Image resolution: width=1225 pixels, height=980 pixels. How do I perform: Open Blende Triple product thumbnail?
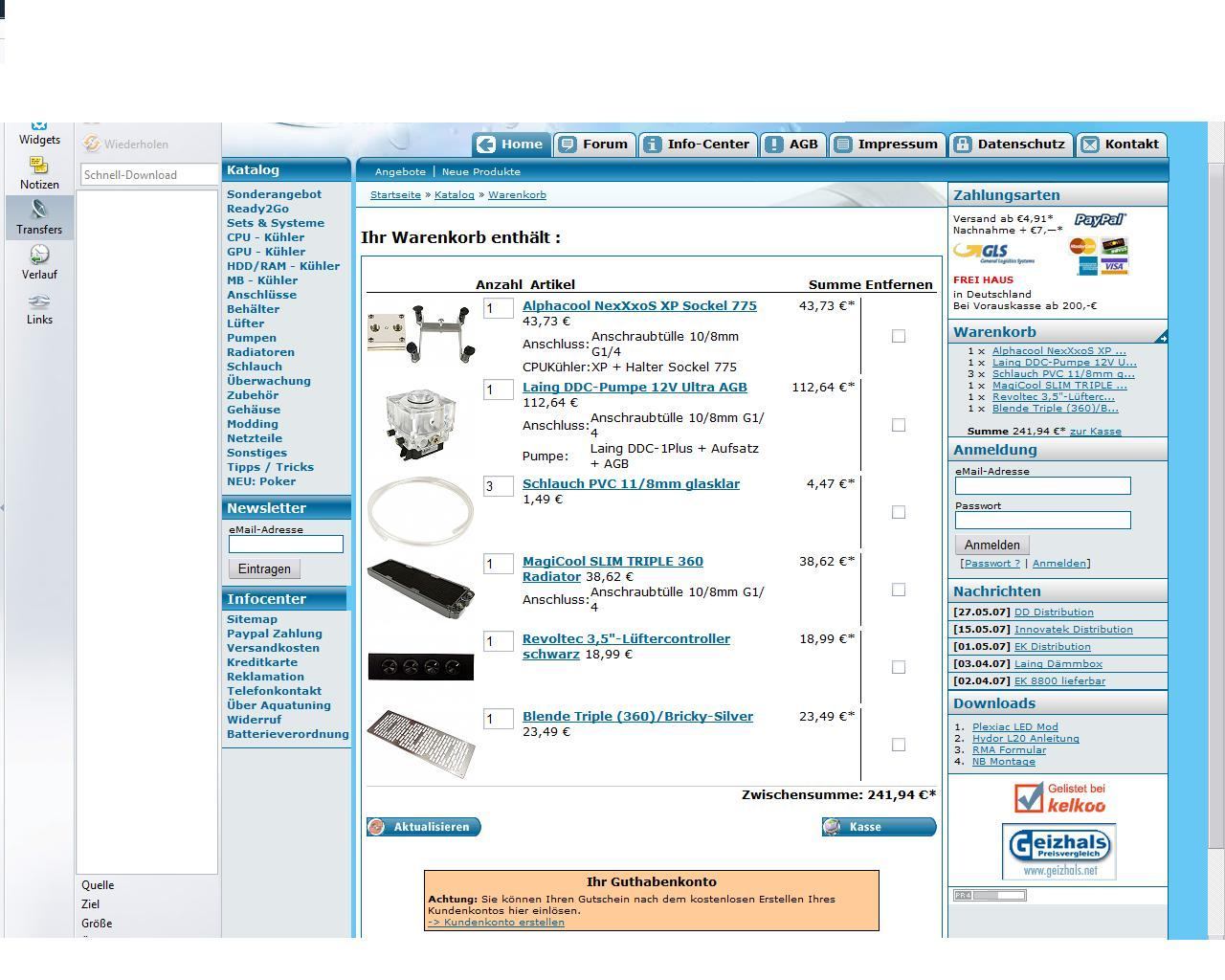pos(421,742)
